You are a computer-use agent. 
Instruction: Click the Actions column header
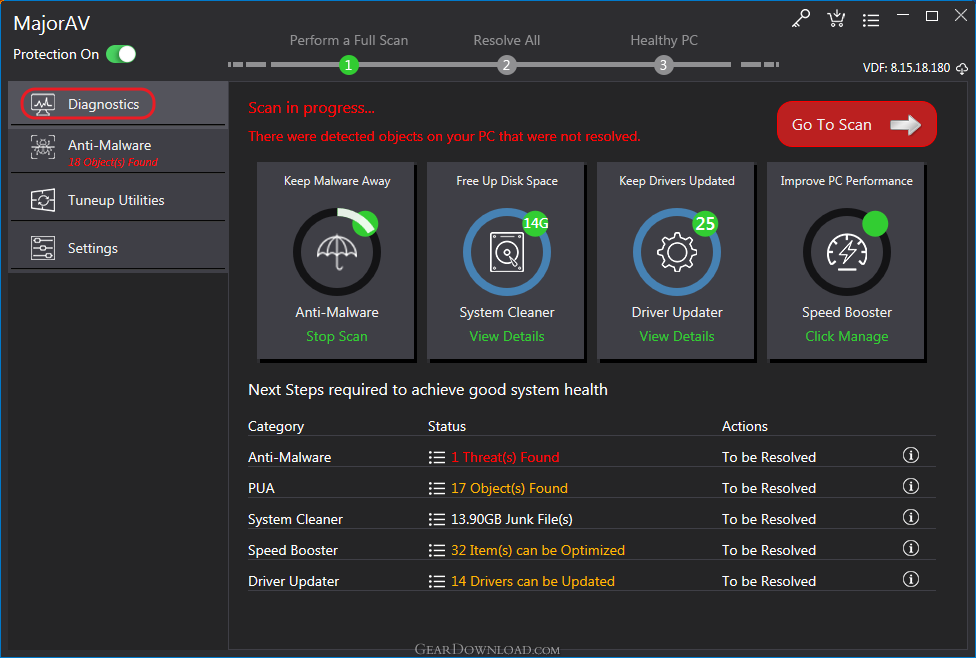744,426
